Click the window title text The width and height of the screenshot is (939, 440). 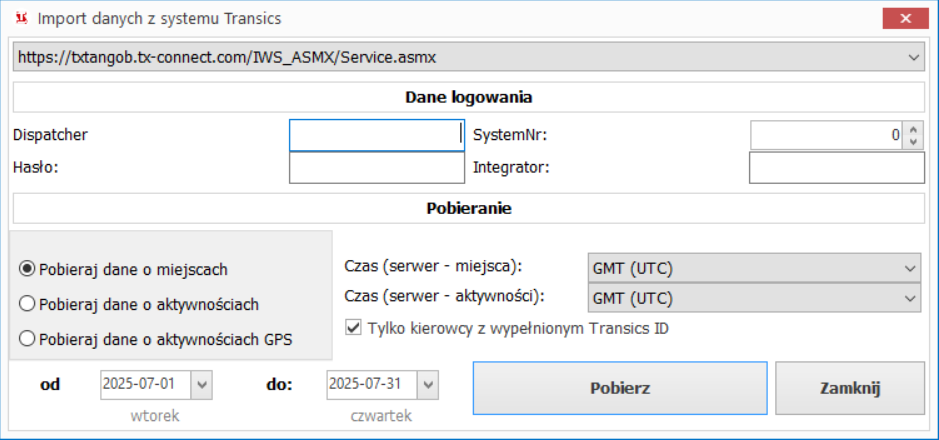[159, 19]
